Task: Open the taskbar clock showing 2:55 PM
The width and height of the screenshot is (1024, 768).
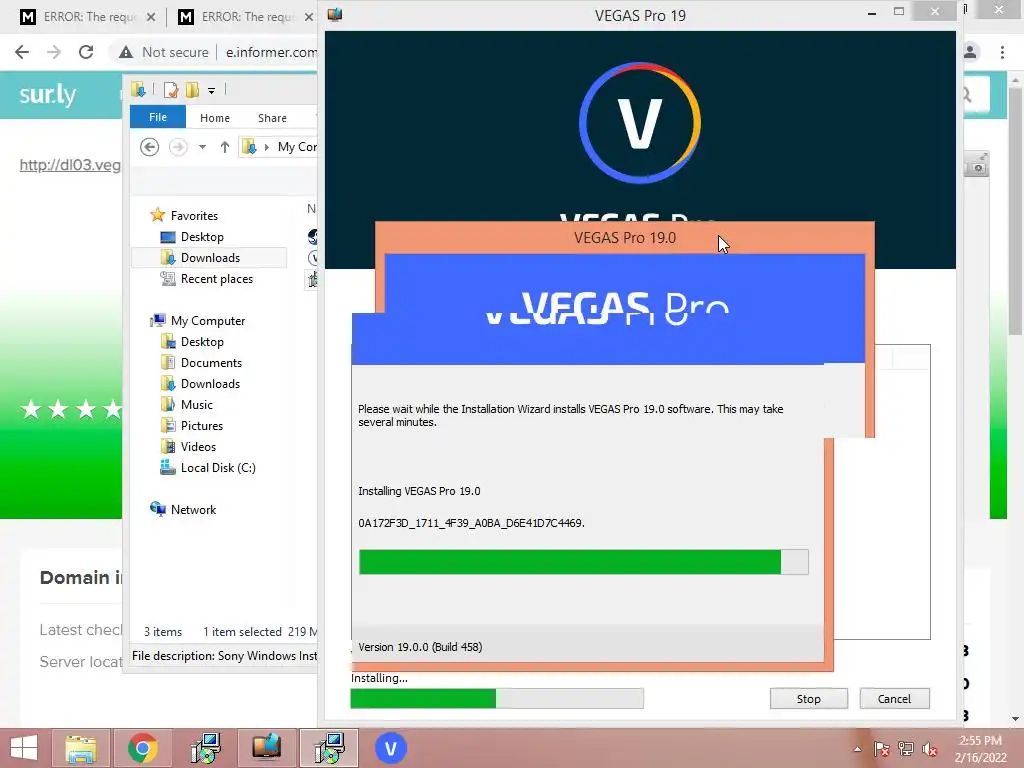Action: point(980,748)
